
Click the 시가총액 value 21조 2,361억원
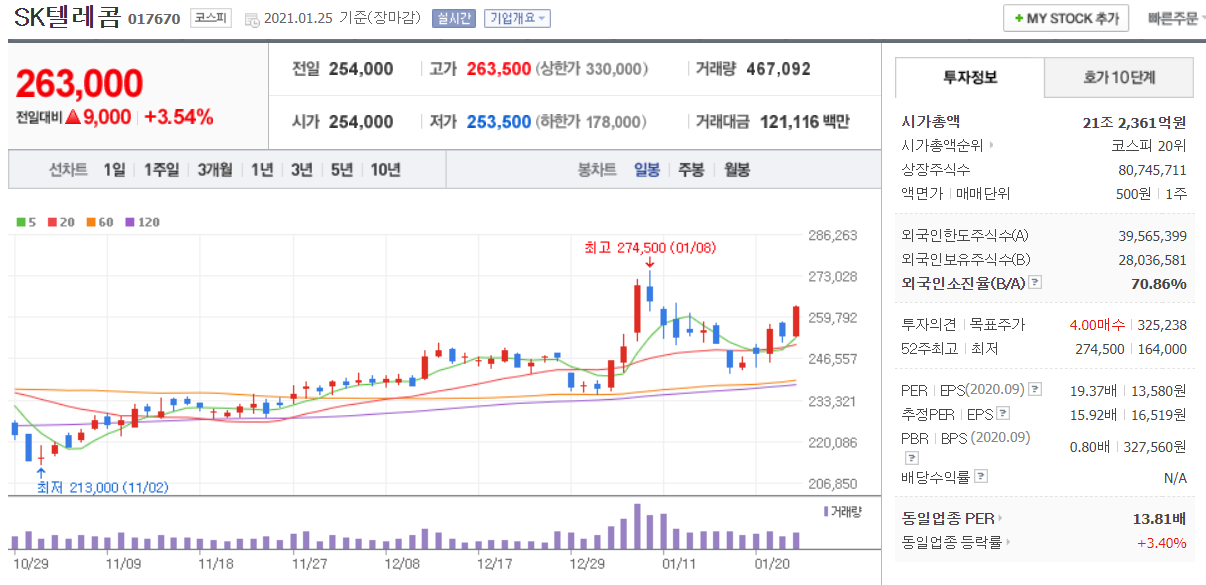click(1134, 122)
